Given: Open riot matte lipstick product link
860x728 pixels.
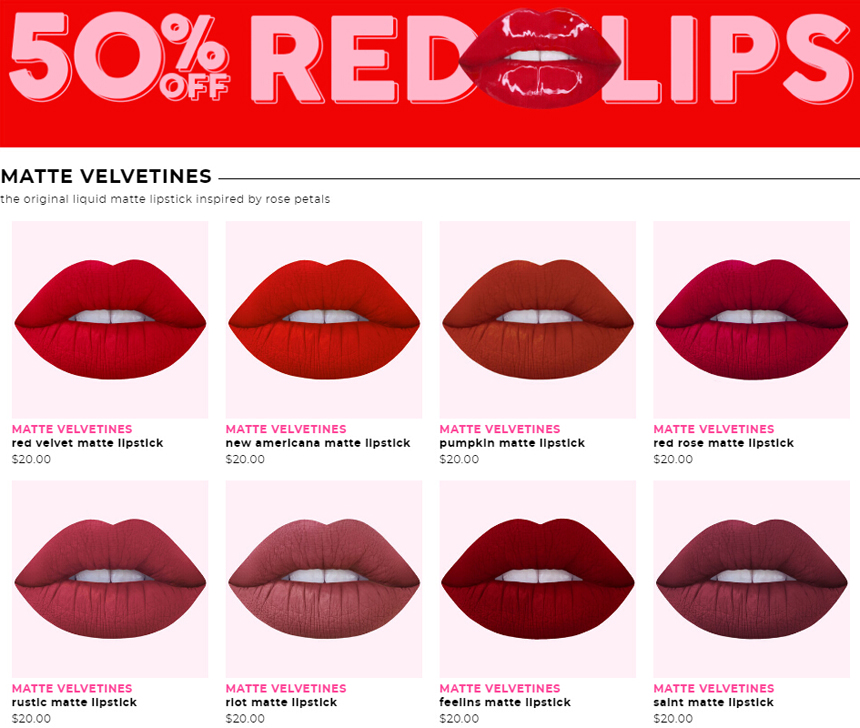Looking at the screenshot, I should 281,702.
